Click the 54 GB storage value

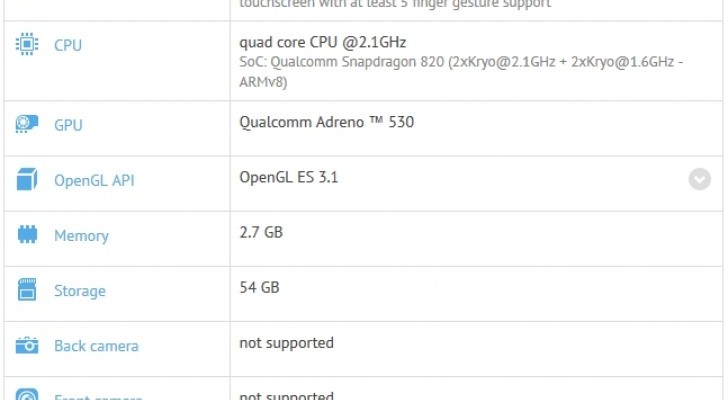[x=259, y=288]
